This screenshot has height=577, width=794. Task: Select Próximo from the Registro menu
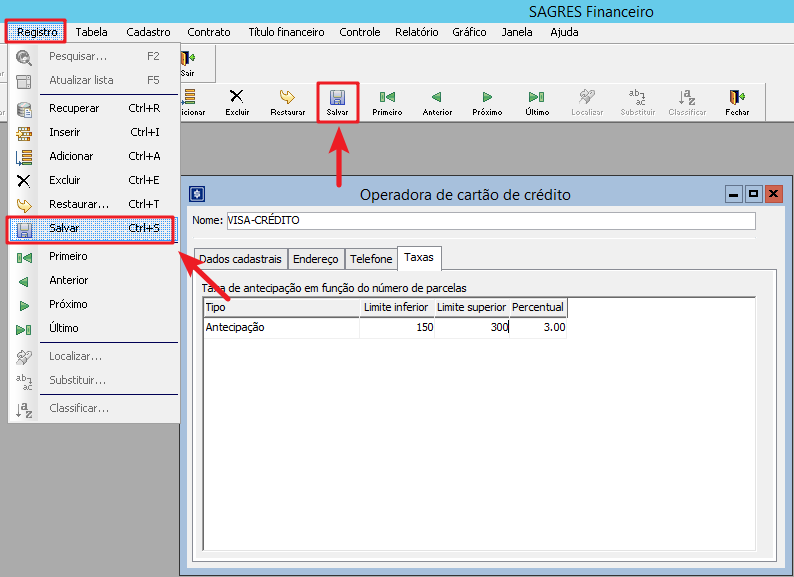point(94,304)
